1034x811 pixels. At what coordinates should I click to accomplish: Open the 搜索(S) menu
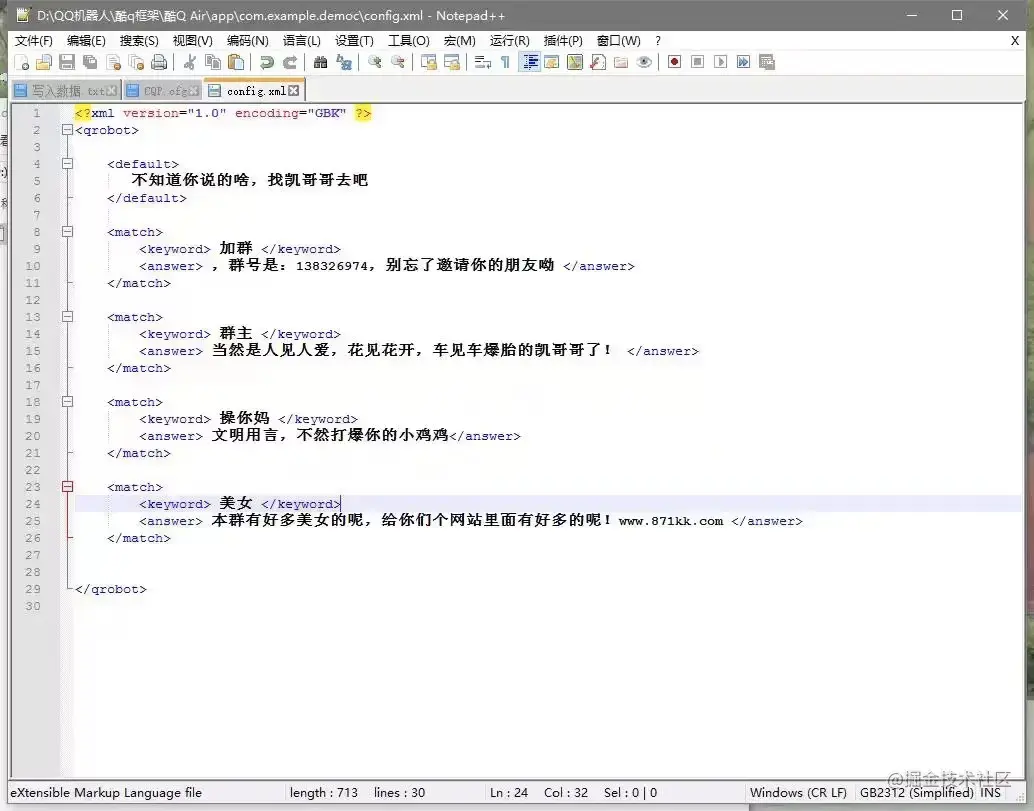[x=139, y=41]
